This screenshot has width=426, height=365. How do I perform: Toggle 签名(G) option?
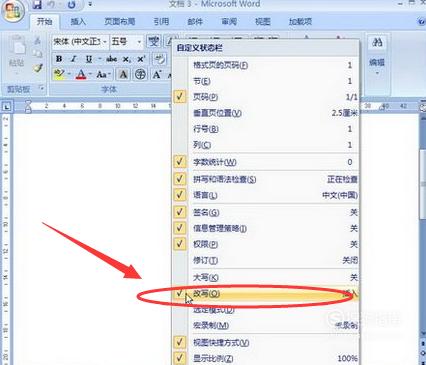(x=266, y=212)
